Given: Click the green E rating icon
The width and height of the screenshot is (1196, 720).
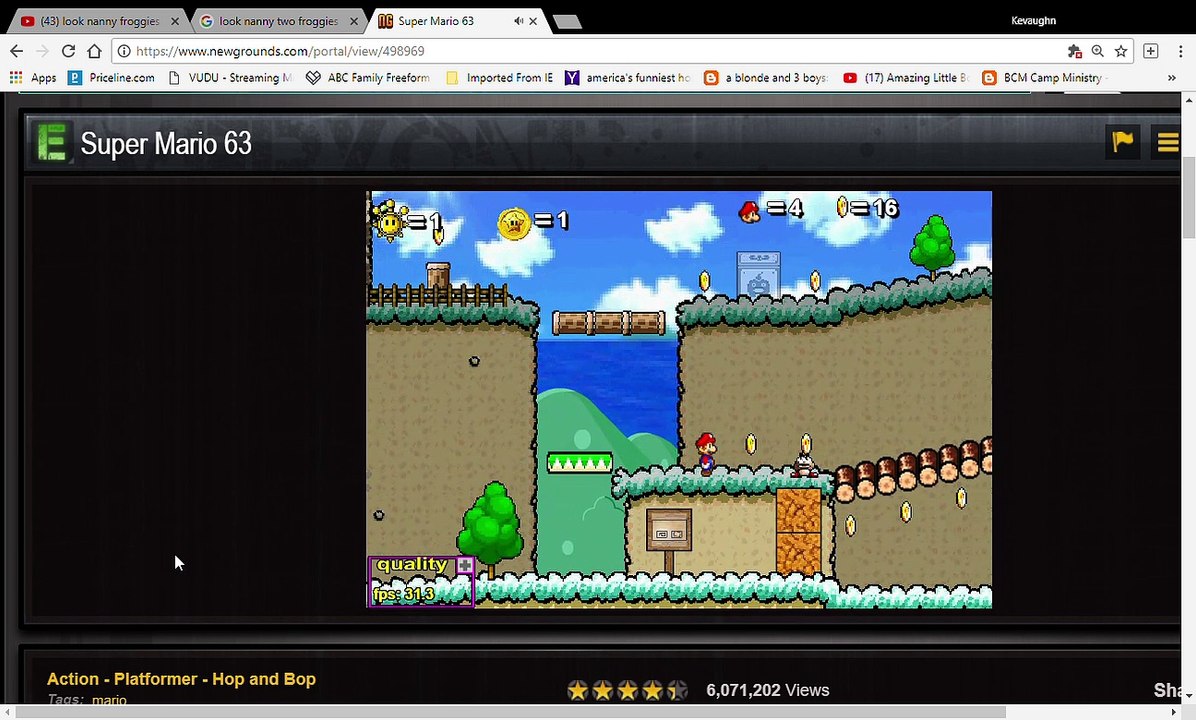Looking at the screenshot, I should 52,142.
